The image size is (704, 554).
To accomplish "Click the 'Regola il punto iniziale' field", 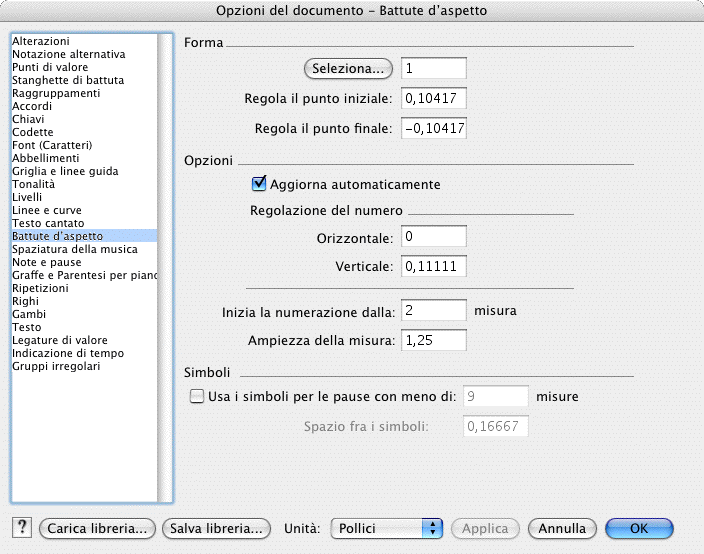I will click(434, 99).
